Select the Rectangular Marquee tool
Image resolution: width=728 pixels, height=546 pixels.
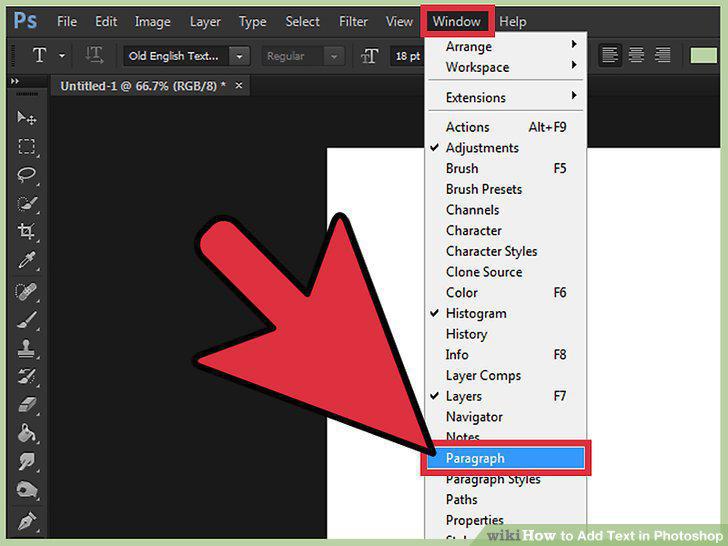(26, 147)
